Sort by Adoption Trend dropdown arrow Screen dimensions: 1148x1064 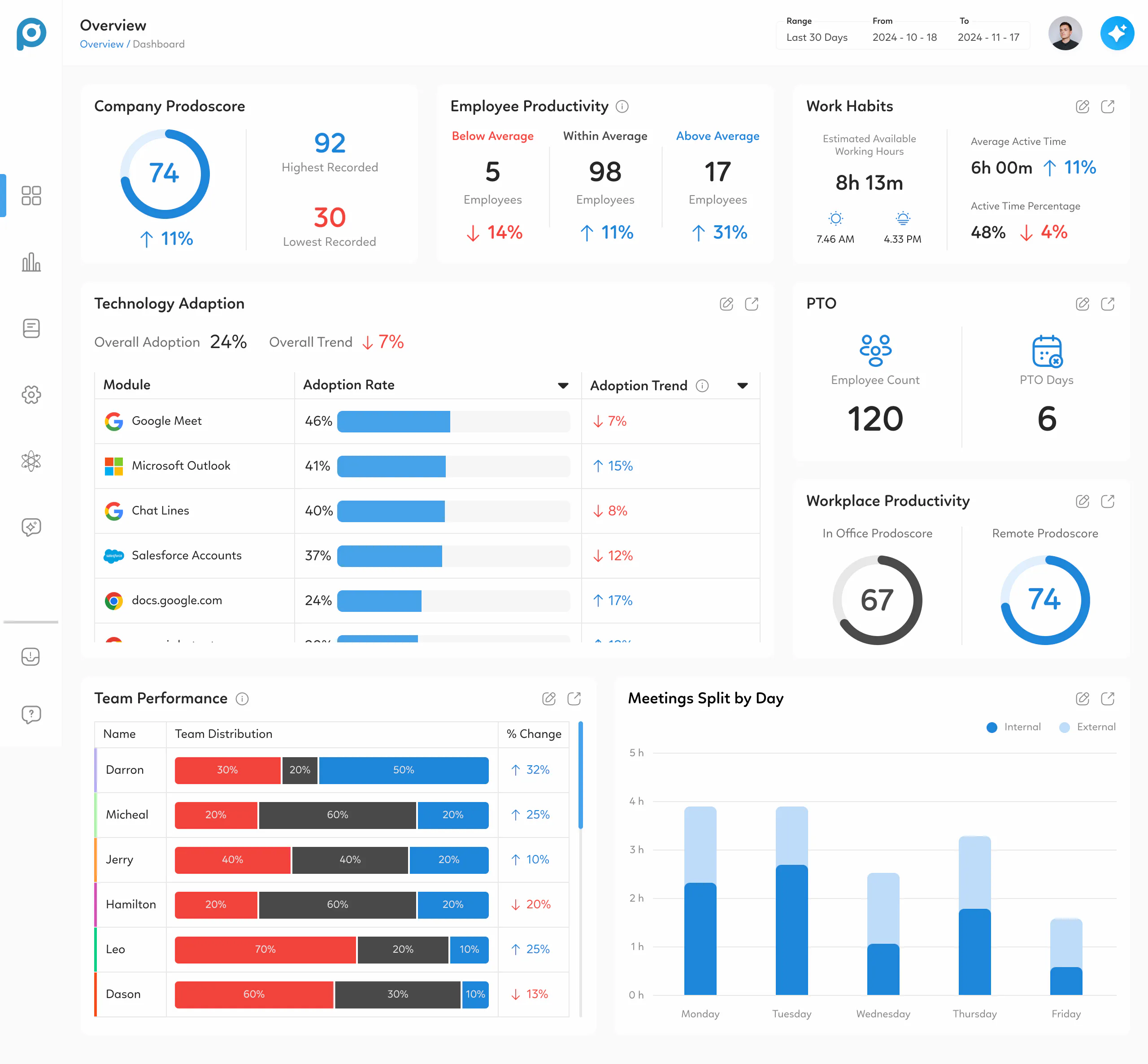pos(743,386)
